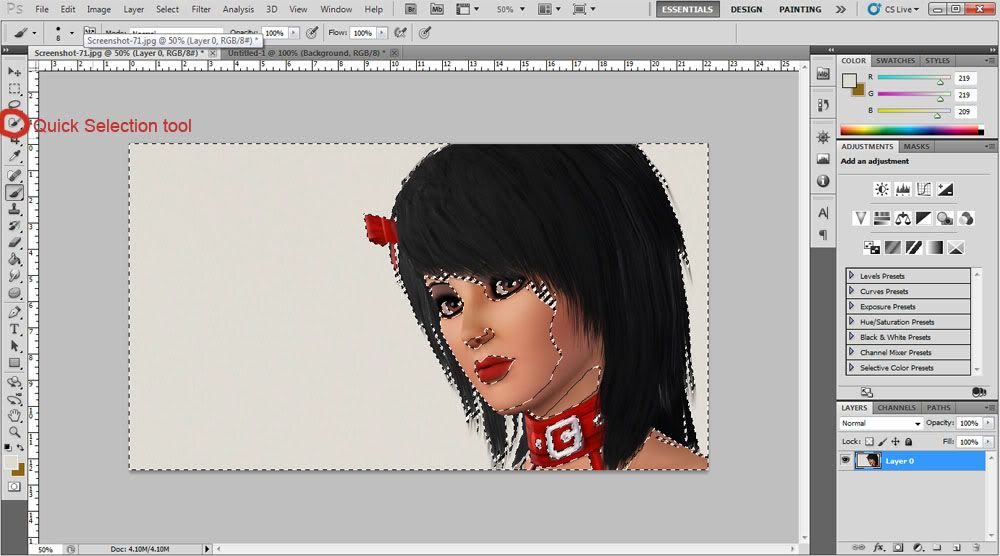Expand Channel Mixer Presets
Image resolution: width=1000 pixels, height=556 pixels.
[x=851, y=352]
